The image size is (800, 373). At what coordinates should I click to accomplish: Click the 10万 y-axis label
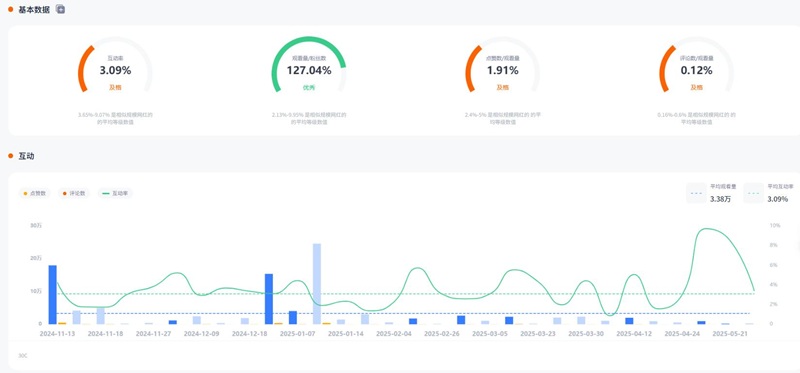[x=36, y=291]
